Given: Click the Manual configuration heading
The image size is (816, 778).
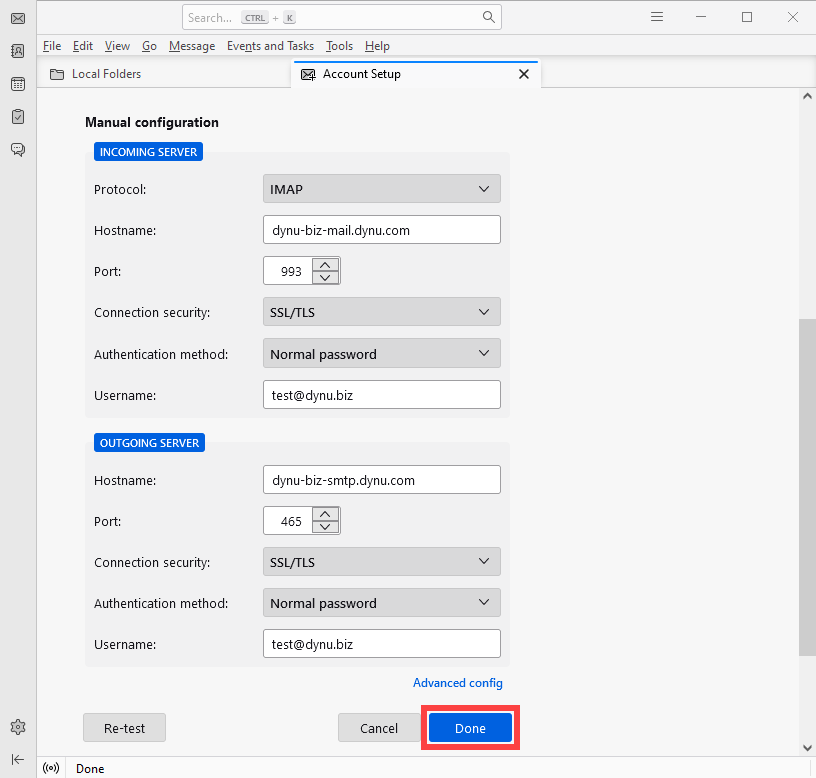Looking at the screenshot, I should (152, 122).
